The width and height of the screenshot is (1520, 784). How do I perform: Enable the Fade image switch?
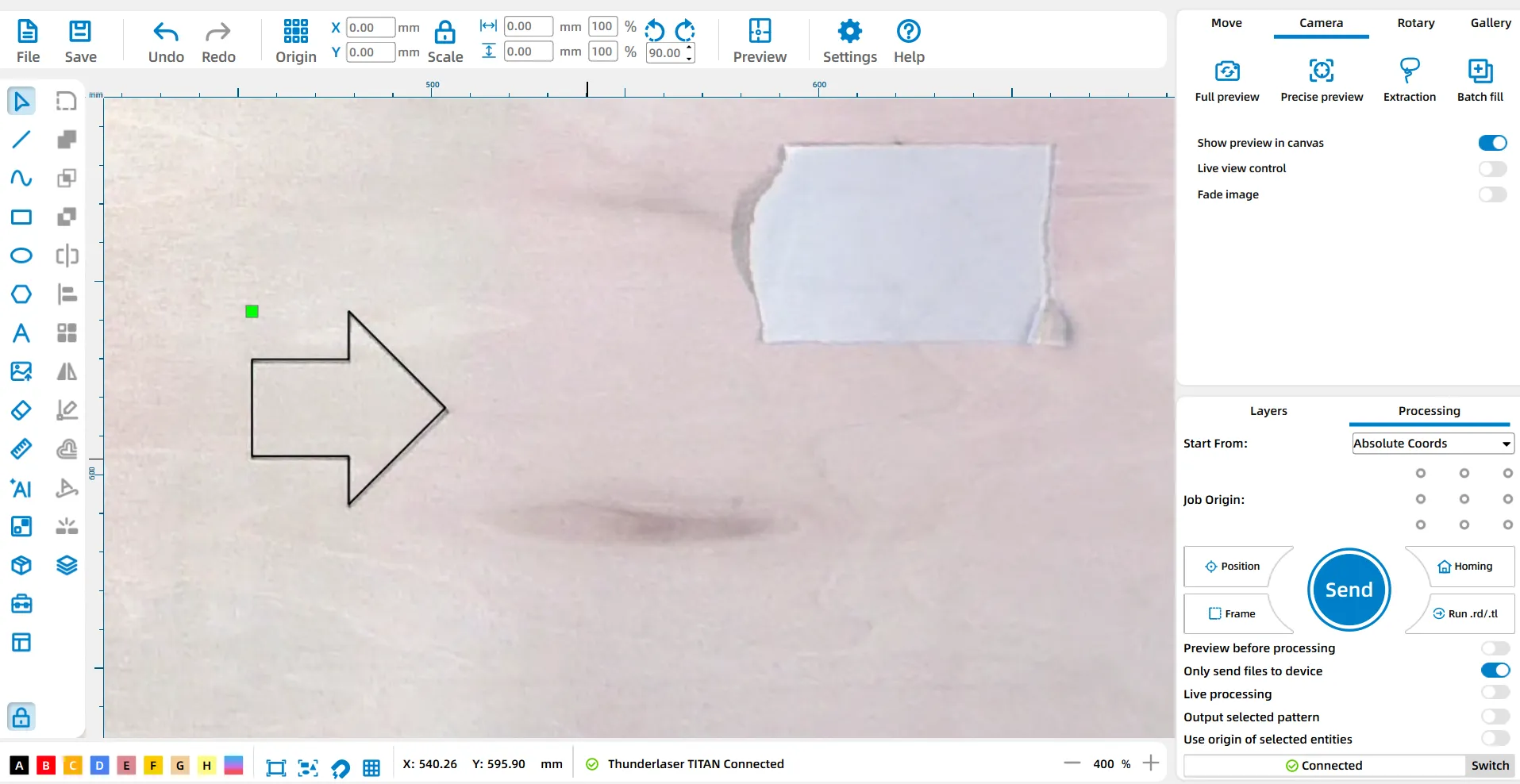1492,194
